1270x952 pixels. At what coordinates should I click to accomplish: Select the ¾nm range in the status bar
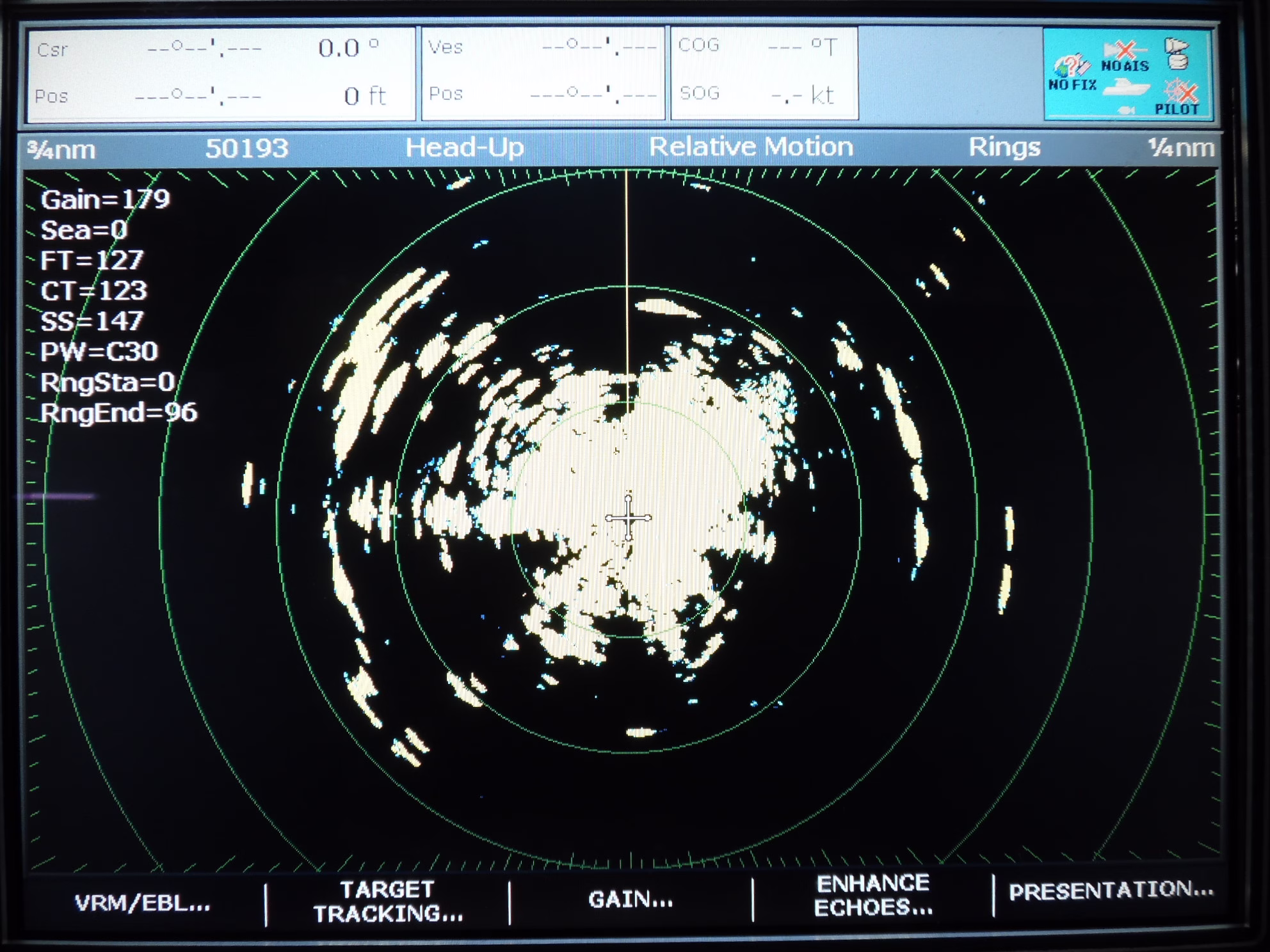tap(61, 150)
